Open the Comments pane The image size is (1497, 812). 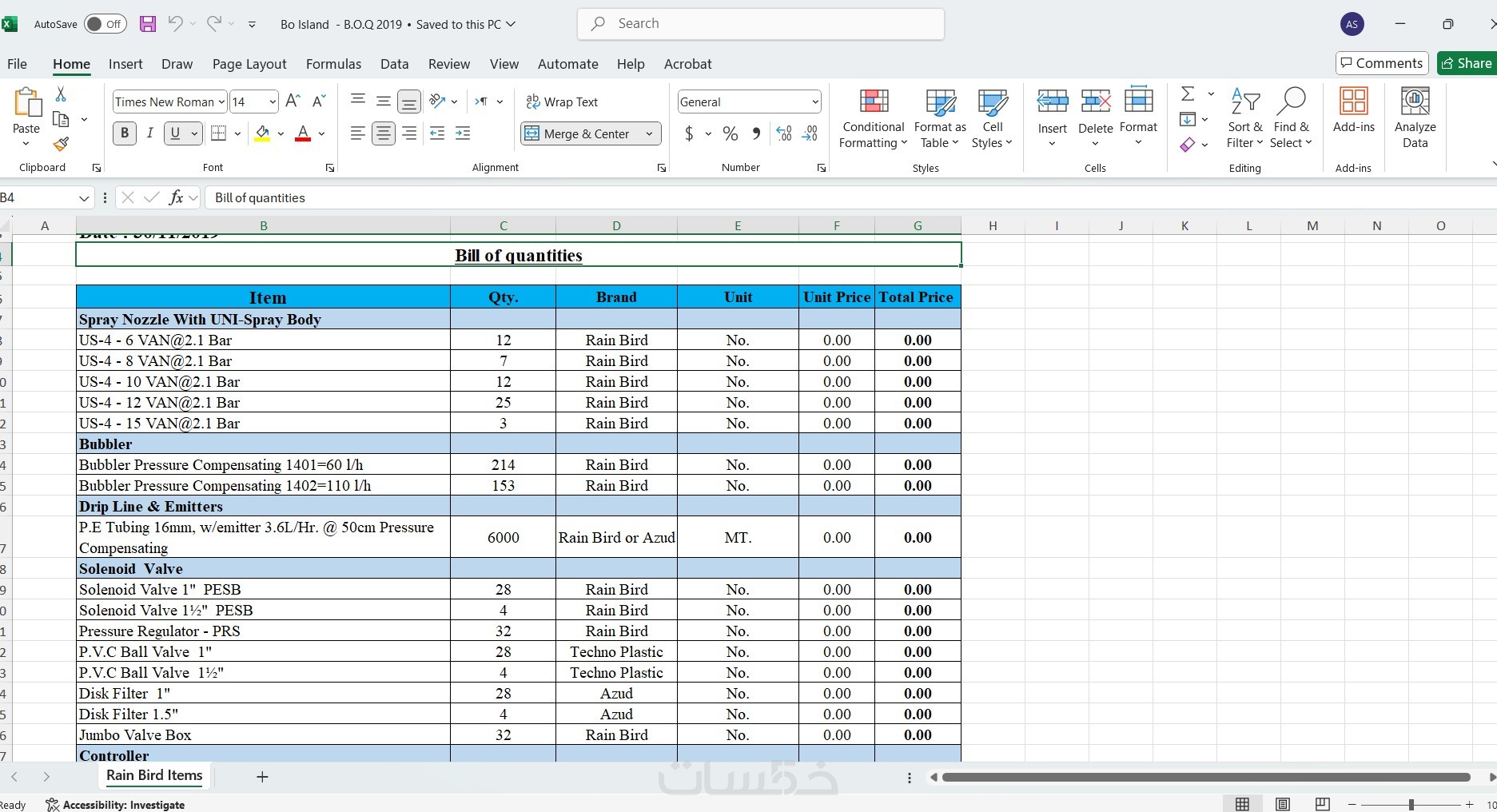1382,63
